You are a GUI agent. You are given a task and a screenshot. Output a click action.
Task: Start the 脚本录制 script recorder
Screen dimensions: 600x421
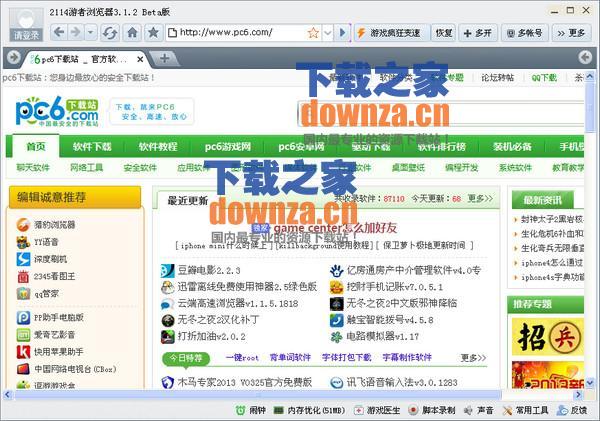(432, 410)
